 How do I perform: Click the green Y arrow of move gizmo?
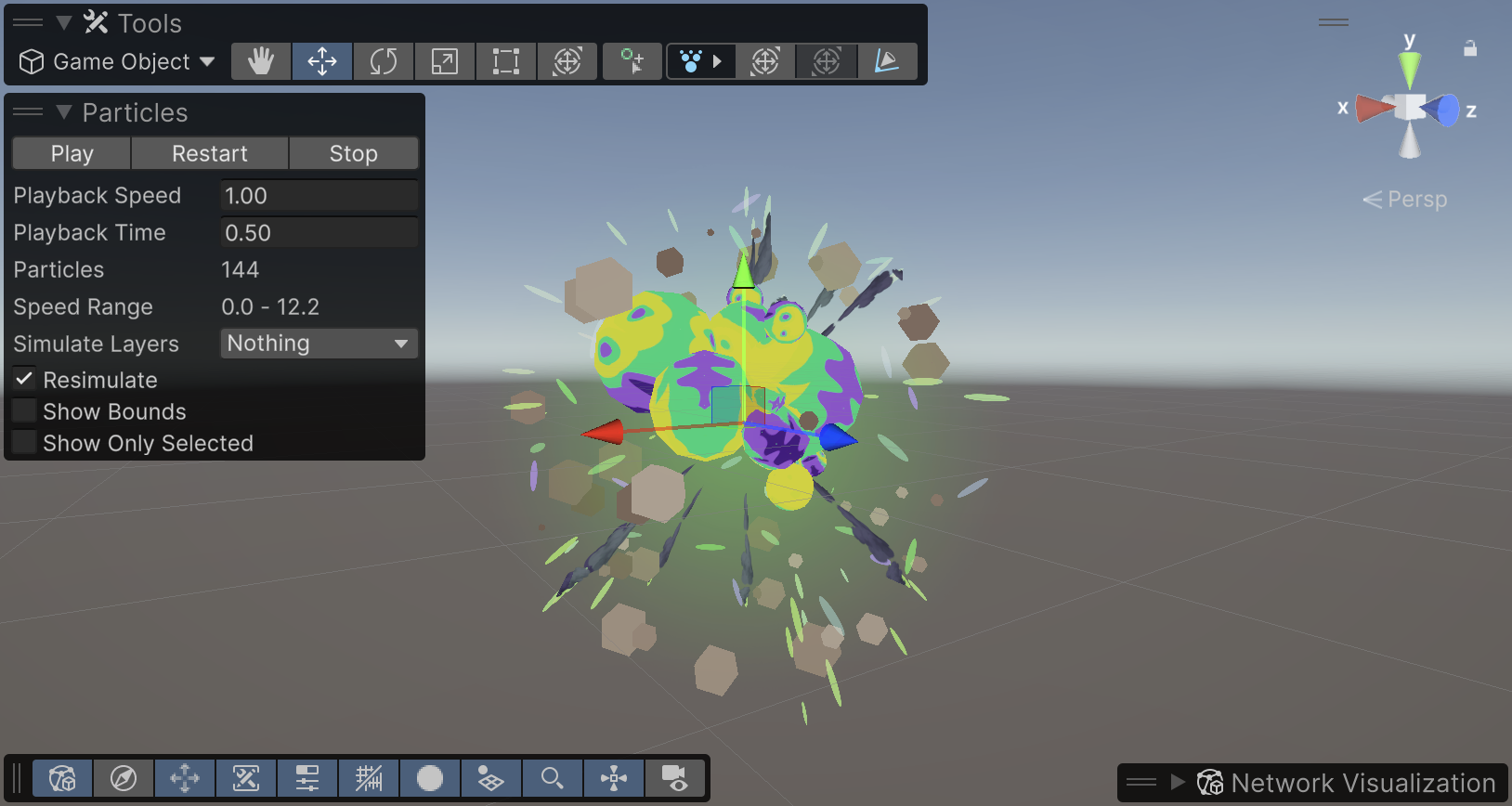coord(743,272)
